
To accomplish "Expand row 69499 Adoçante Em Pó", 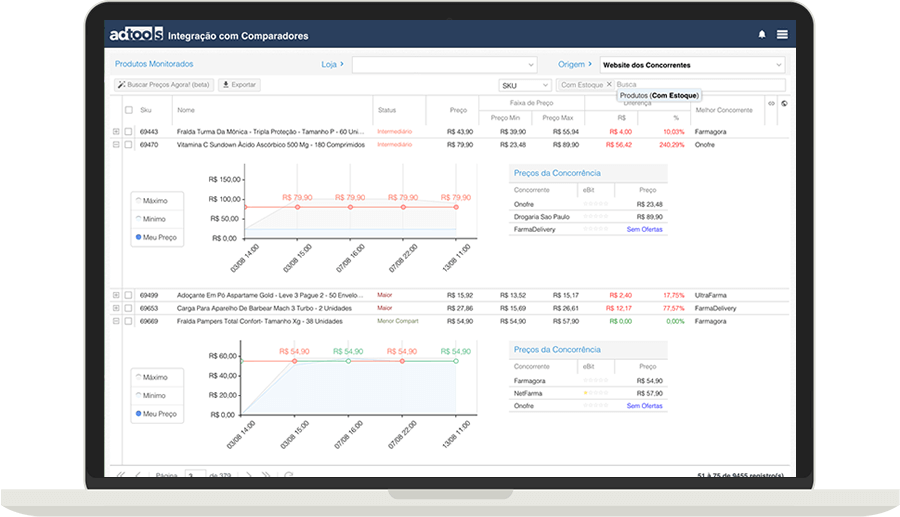I will [x=116, y=295].
